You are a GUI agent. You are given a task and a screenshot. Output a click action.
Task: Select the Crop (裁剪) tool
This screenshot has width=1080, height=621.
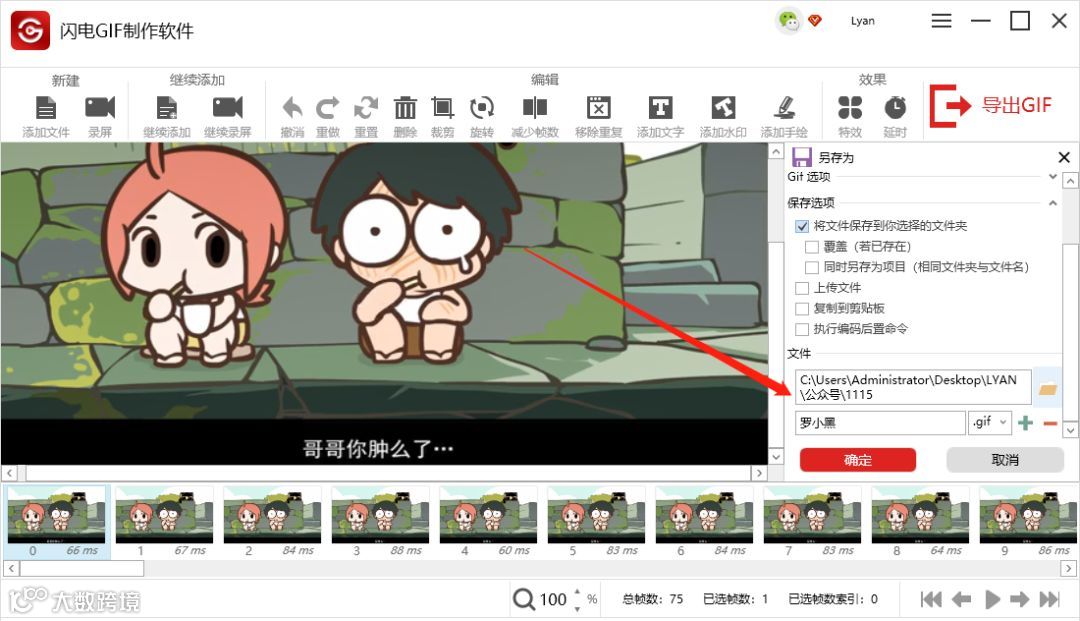click(442, 108)
